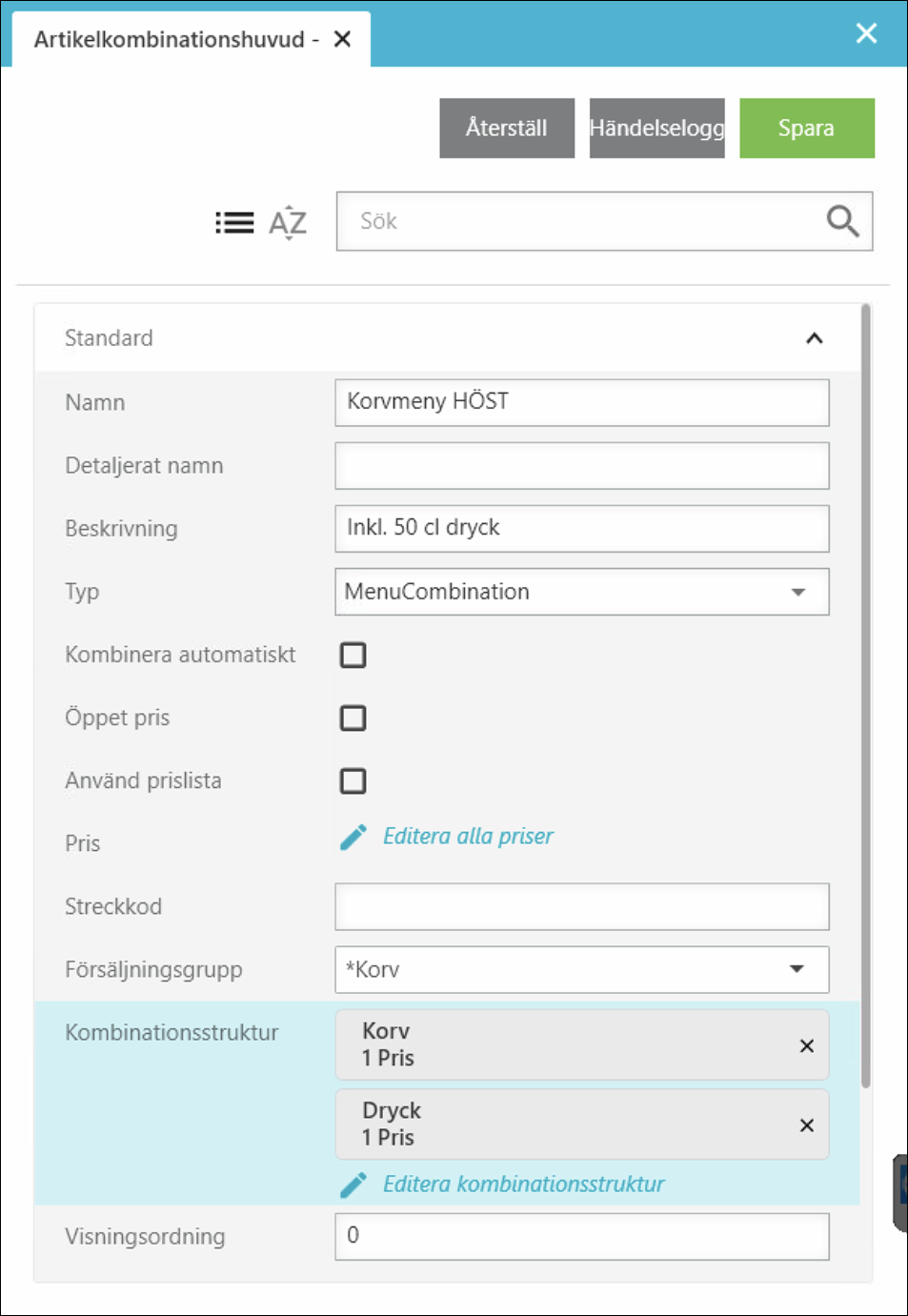Switch to list view icon
Viewport: 908px width, 1316px height.
pos(234,223)
